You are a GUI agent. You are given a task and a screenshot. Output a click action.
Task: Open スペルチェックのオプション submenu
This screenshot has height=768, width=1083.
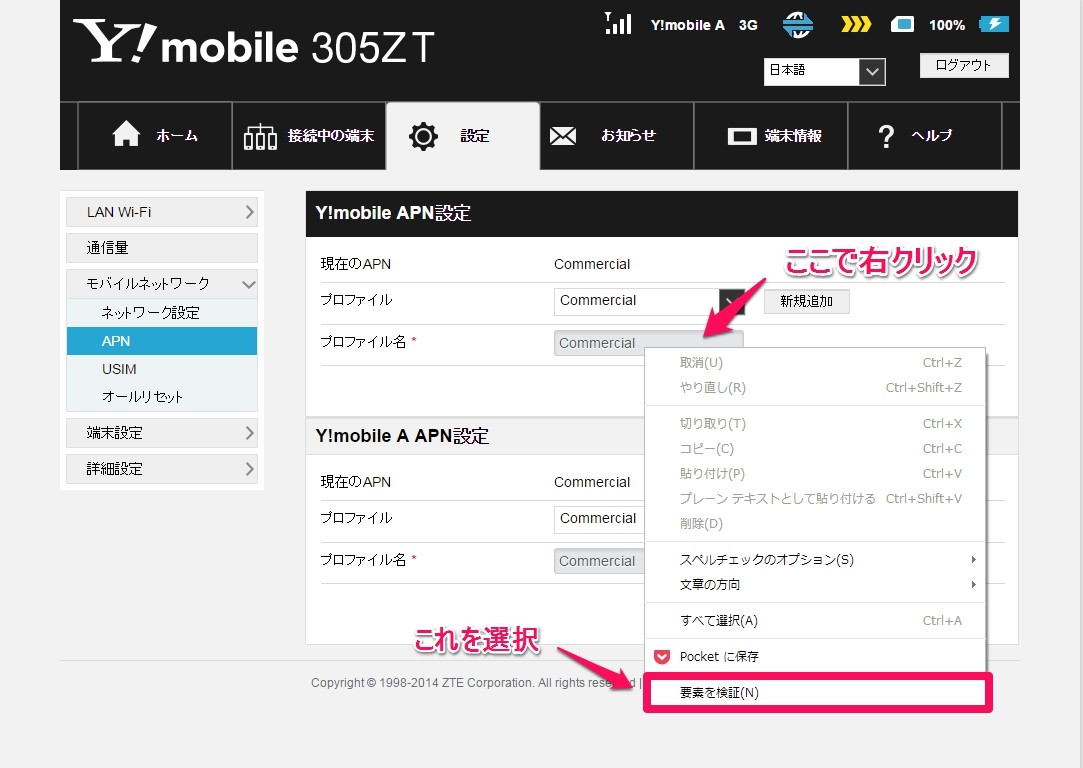815,559
